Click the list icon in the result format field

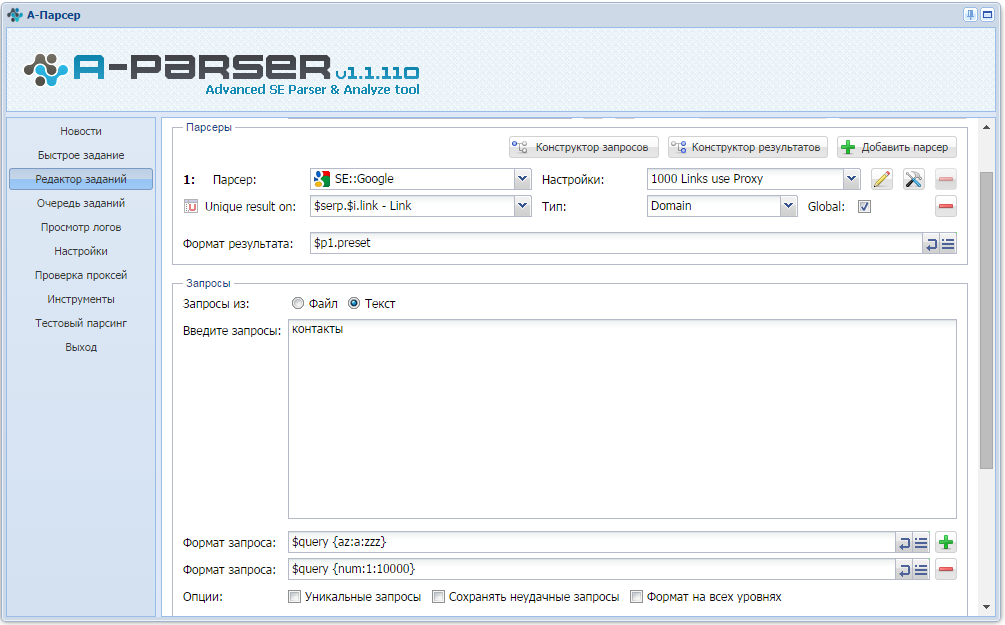[948, 244]
